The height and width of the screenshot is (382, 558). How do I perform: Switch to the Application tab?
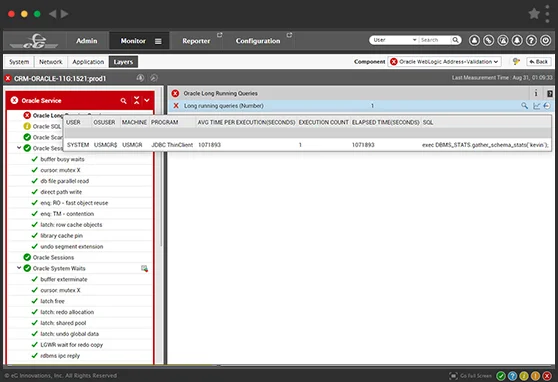(x=88, y=62)
